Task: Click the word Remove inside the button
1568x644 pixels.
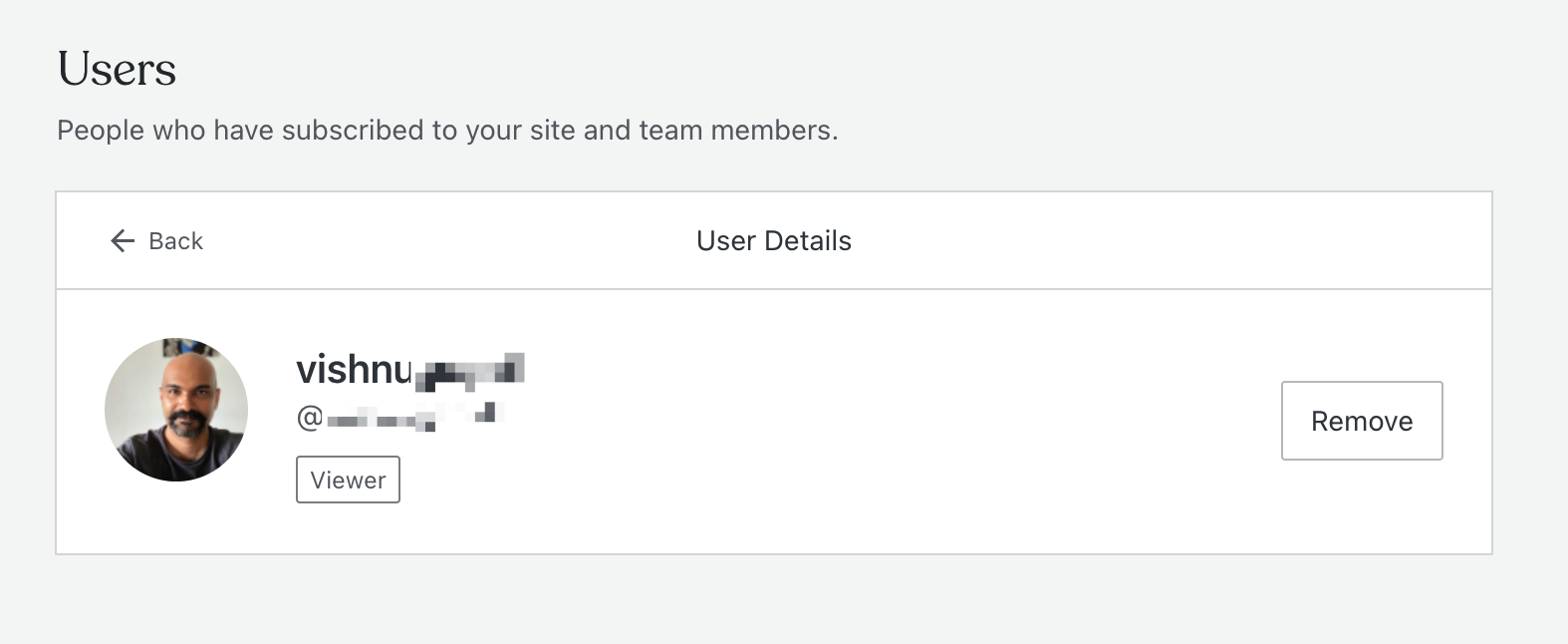Action: 1362,422
